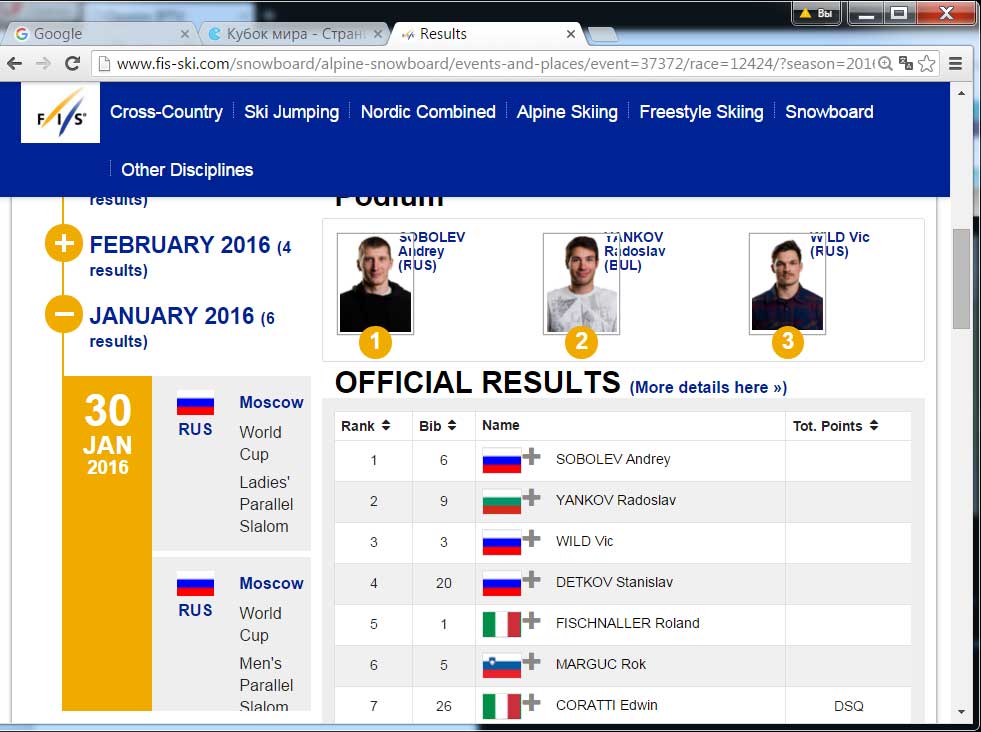Click the address bar URL field
Screen dimensions: 981x732
490,63
